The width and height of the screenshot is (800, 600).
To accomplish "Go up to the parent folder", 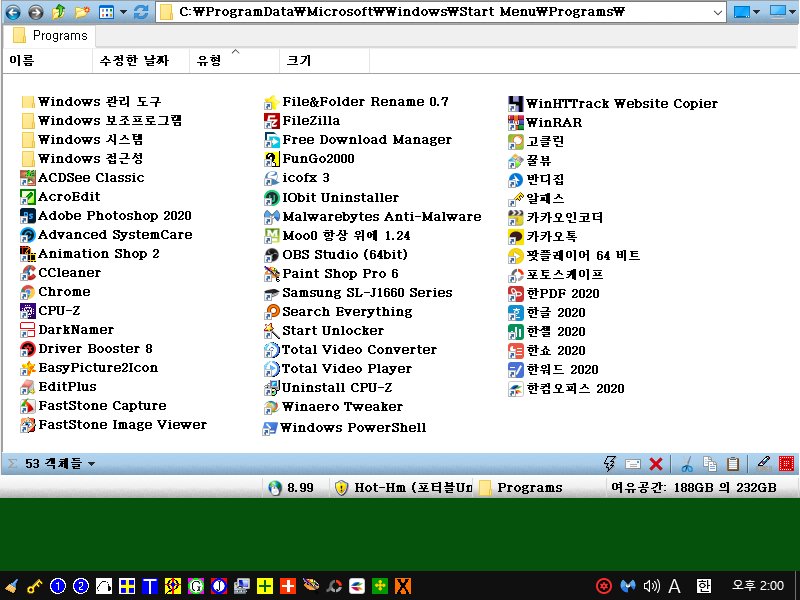I will [59, 12].
